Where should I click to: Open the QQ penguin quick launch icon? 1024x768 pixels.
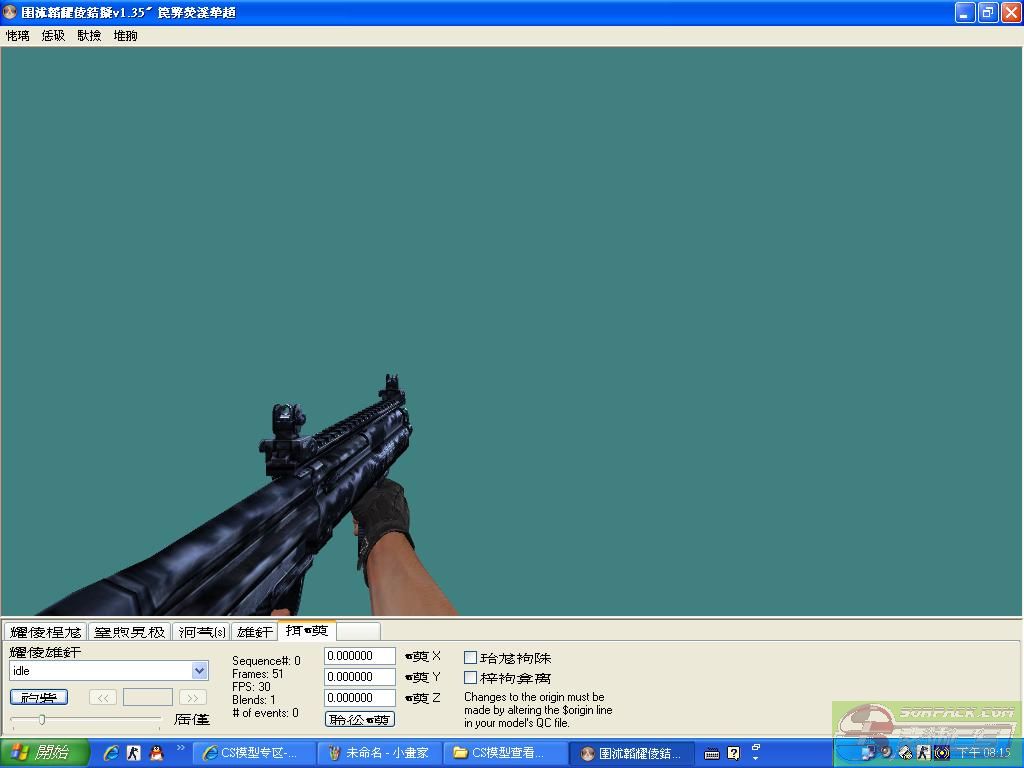click(x=156, y=753)
